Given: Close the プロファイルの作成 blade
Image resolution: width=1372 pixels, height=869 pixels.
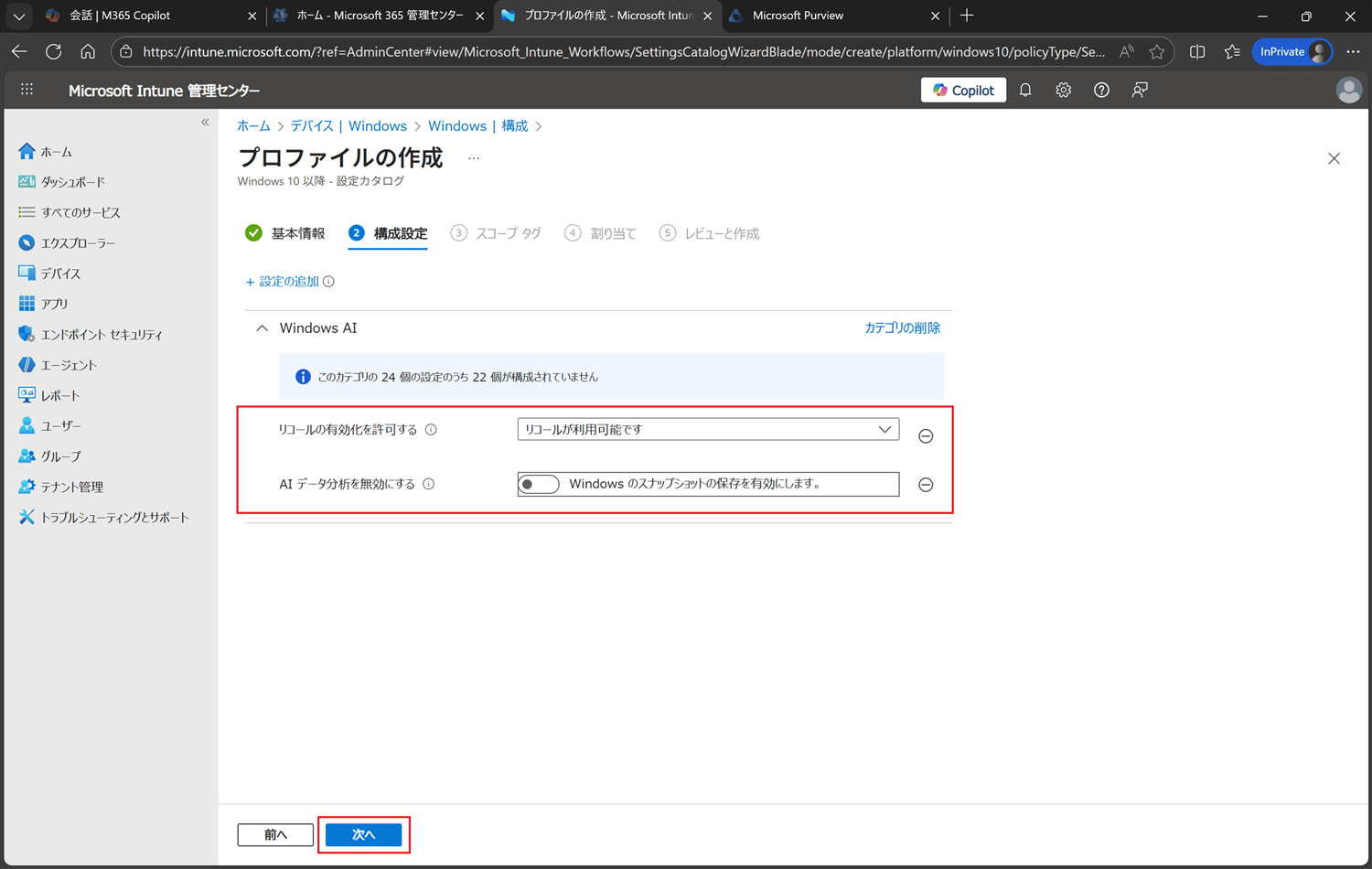Looking at the screenshot, I should [1334, 158].
